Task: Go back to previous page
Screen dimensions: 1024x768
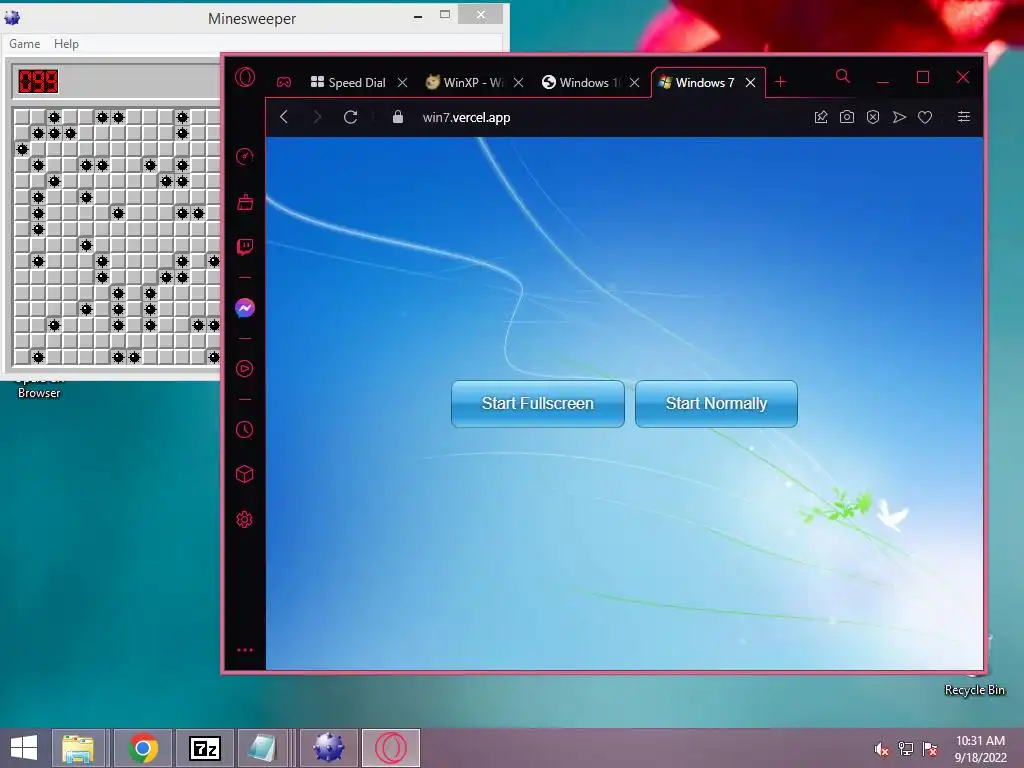Action: (x=283, y=117)
